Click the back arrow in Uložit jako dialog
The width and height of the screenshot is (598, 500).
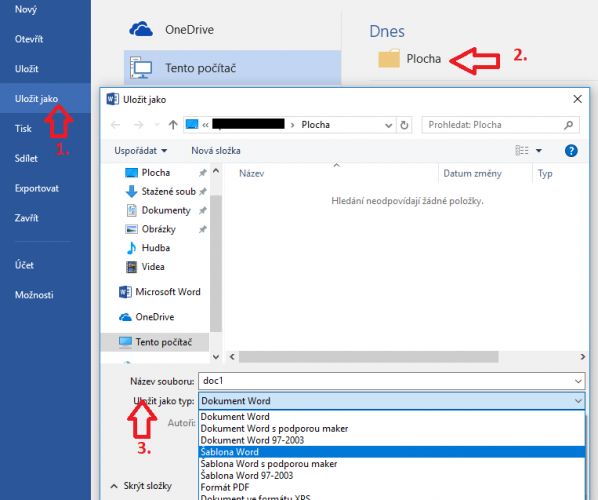115,125
